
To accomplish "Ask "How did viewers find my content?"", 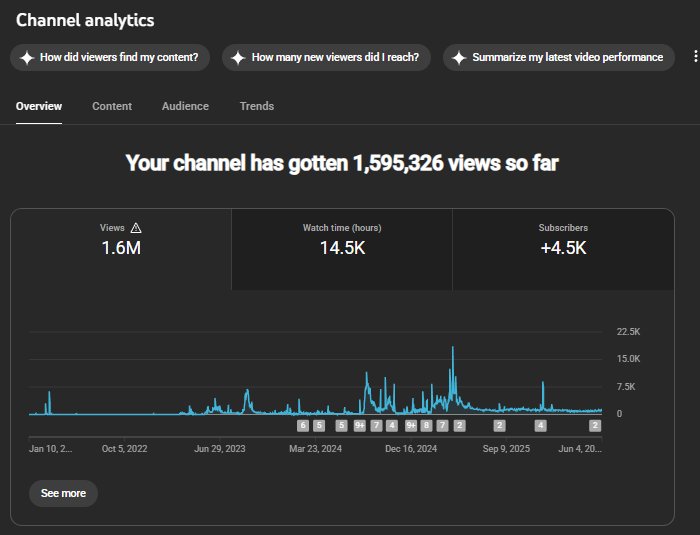I will [x=110, y=57].
